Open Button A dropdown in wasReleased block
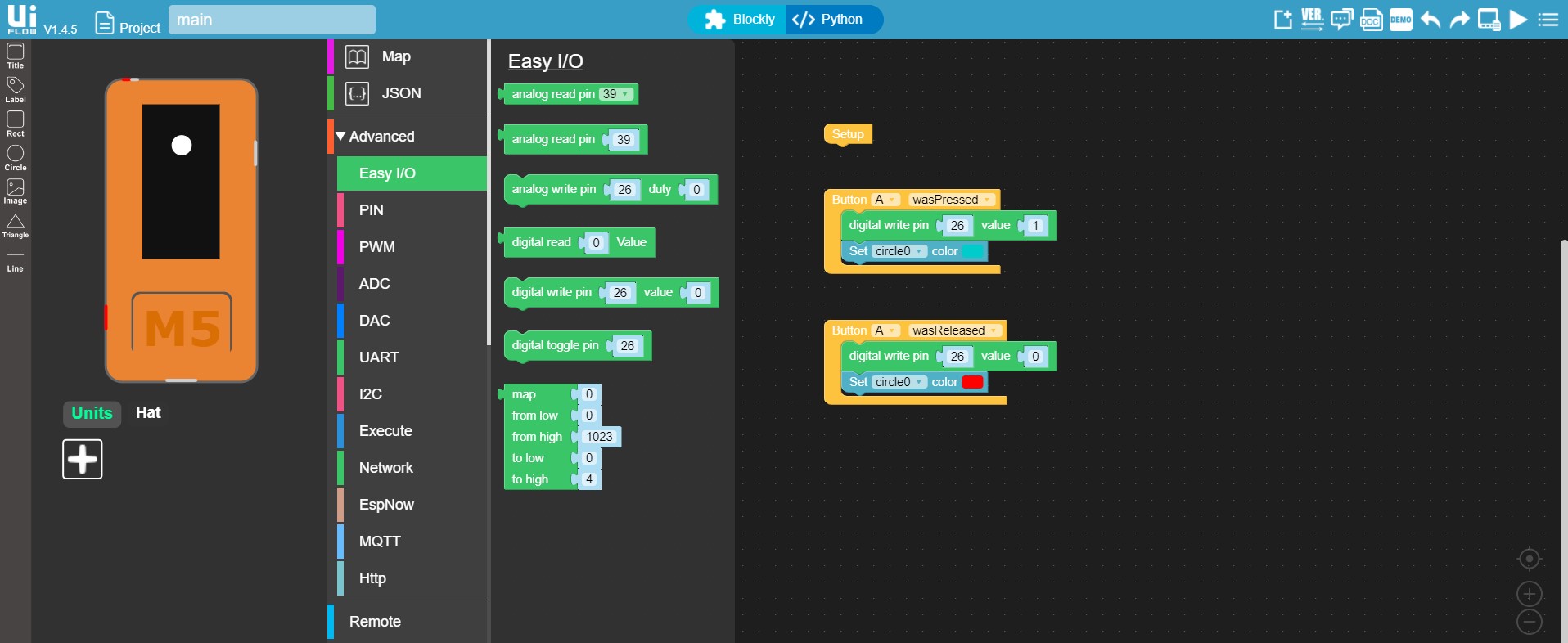The width and height of the screenshot is (1568, 643). pos(885,330)
